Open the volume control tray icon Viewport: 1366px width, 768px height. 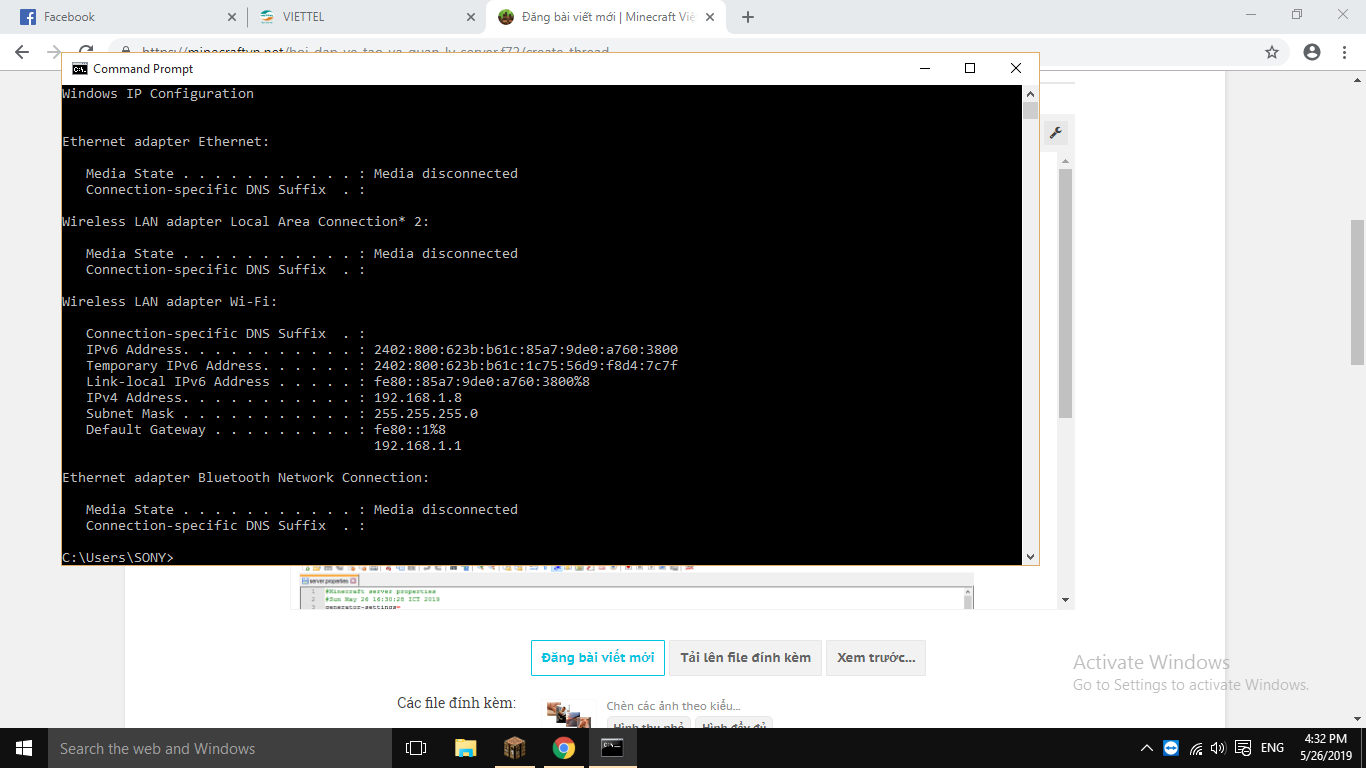1218,748
